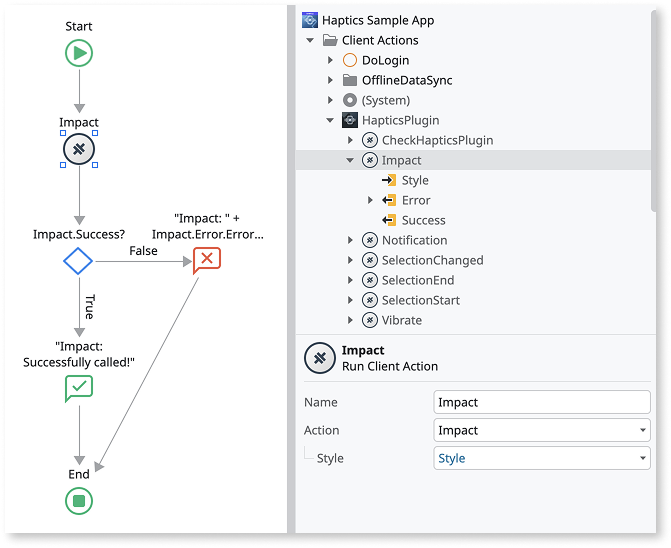This screenshot has width=671, height=548.
Task: Select the DoLogin label in tree
Action: pos(386,60)
